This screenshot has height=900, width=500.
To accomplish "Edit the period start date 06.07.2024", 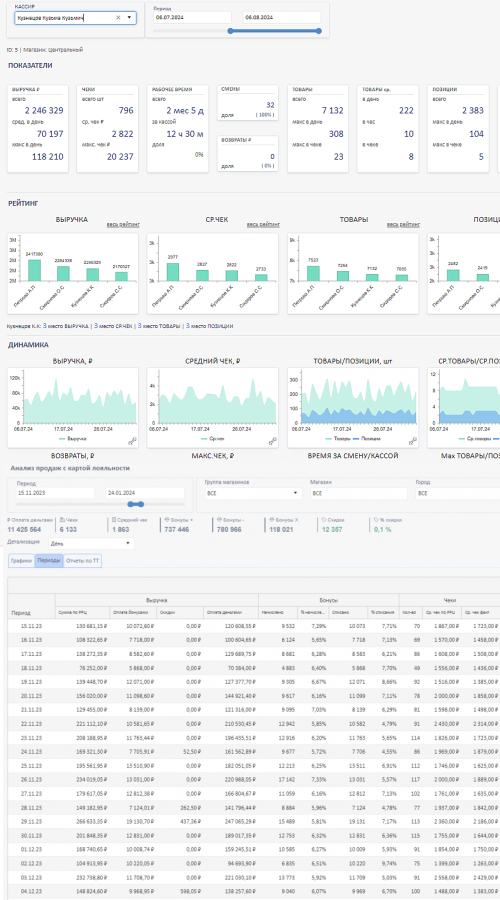I will coord(192,18).
